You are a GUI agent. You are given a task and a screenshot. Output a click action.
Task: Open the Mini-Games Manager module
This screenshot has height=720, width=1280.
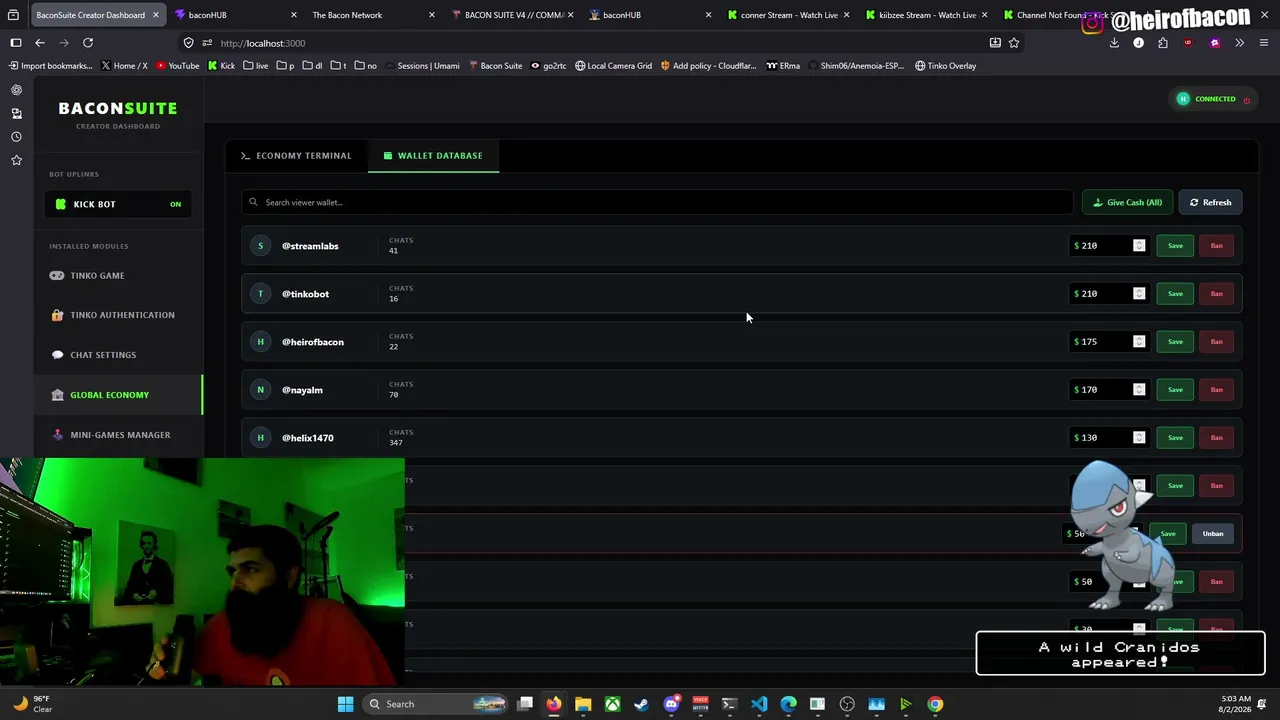click(118, 435)
